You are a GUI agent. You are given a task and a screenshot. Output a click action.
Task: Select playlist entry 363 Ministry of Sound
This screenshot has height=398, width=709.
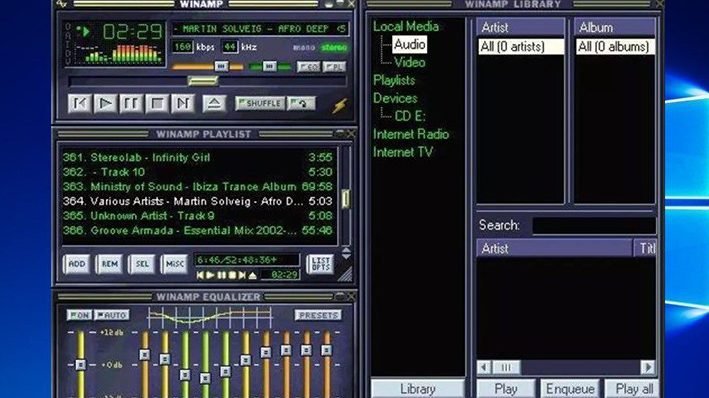point(198,186)
